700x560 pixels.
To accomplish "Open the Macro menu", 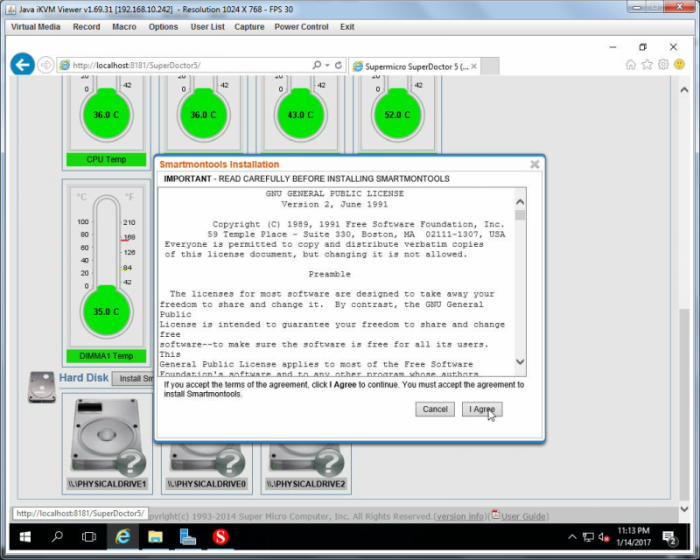I will click(124, 27).
